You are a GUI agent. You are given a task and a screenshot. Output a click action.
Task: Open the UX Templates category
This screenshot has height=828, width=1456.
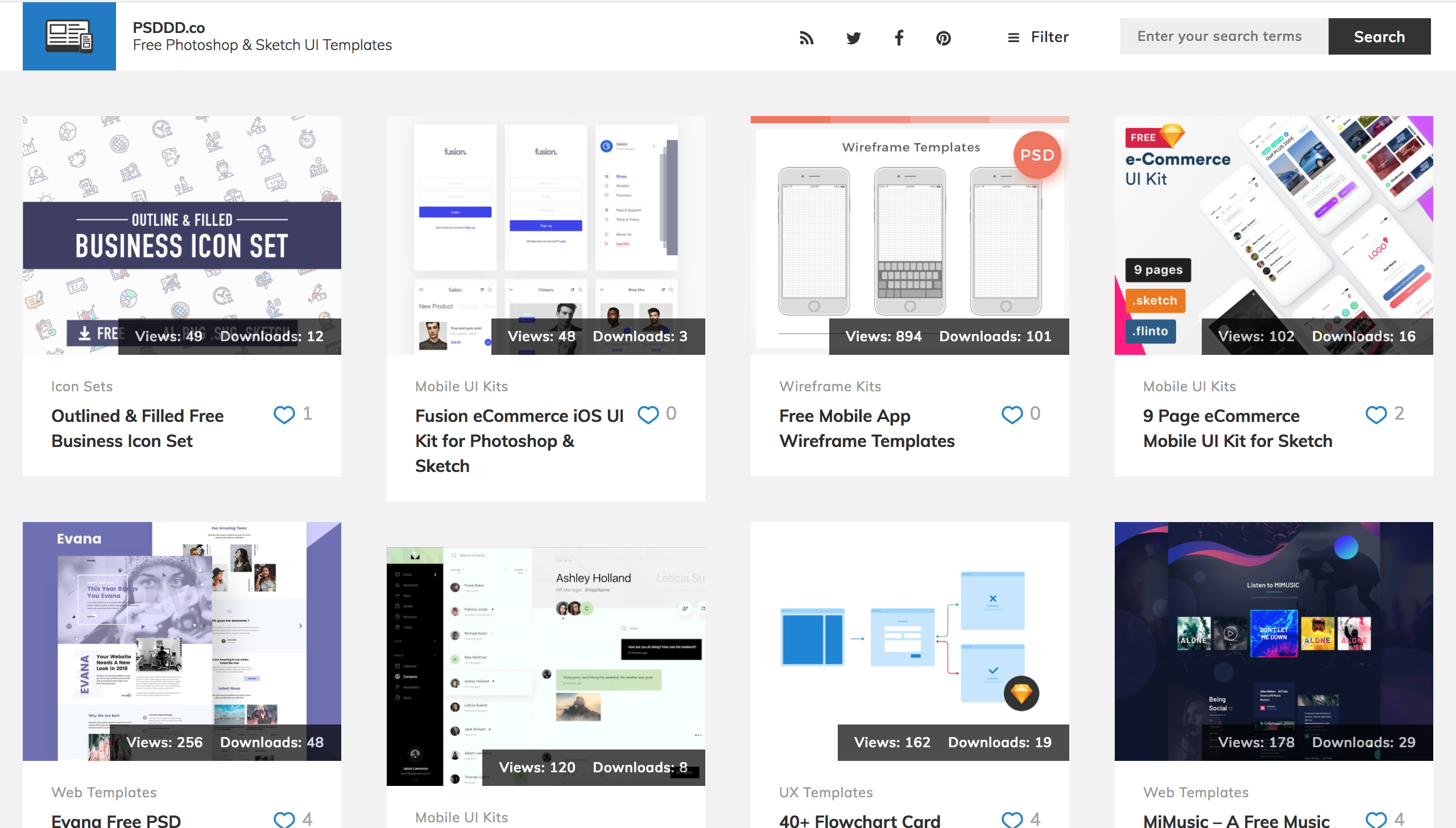pos(825,792)
